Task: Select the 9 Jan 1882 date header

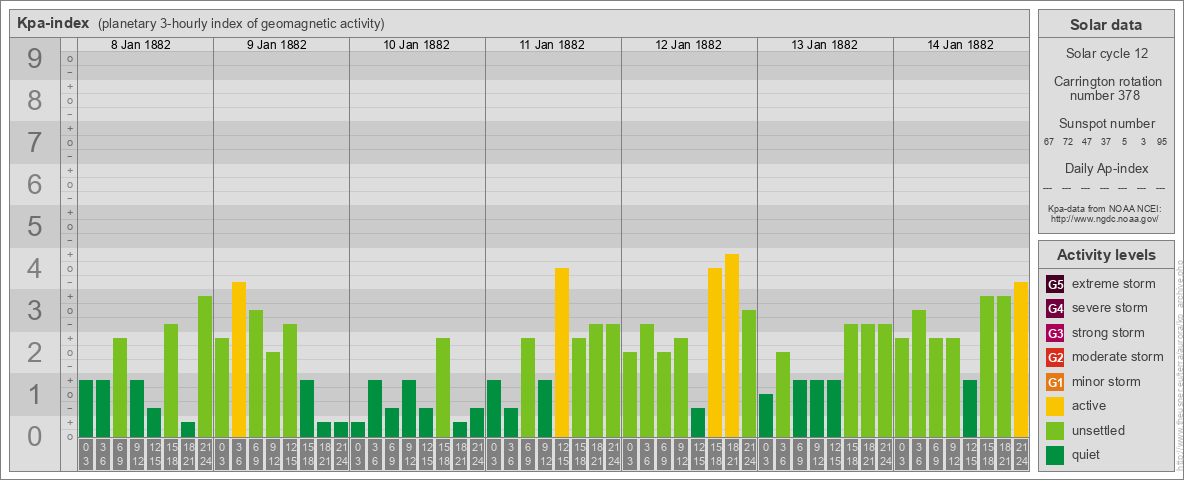Action: (x=276, y=45)
